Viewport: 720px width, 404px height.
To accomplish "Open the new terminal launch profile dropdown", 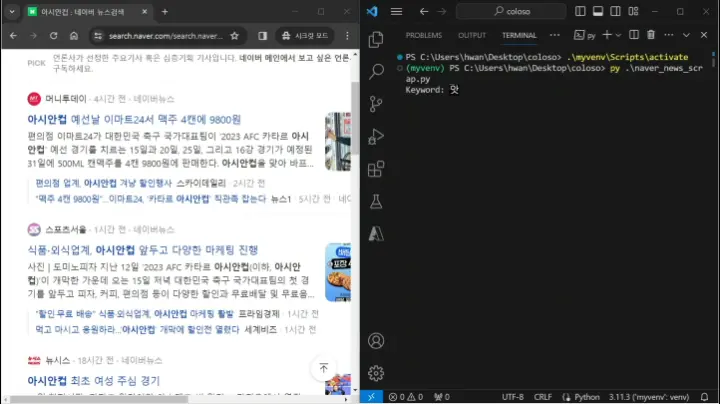I will (618, 35).
